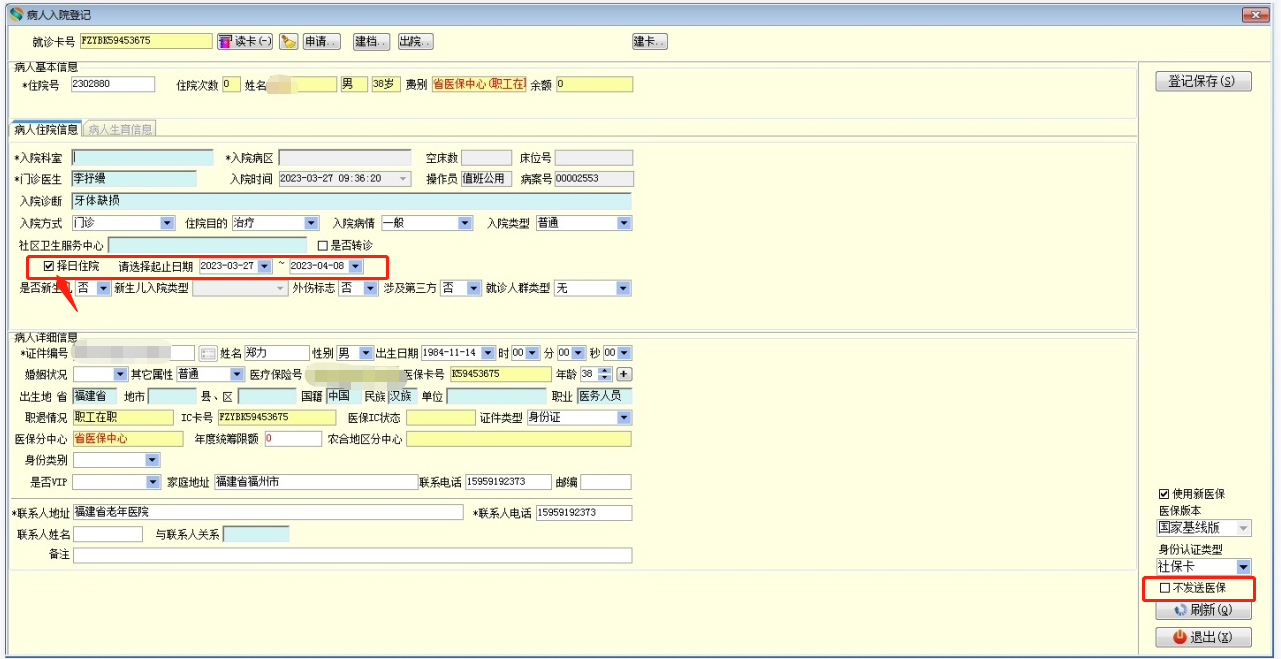1281x659 pixels.
Task: Click the 申请 button
Action: (321, 41)
